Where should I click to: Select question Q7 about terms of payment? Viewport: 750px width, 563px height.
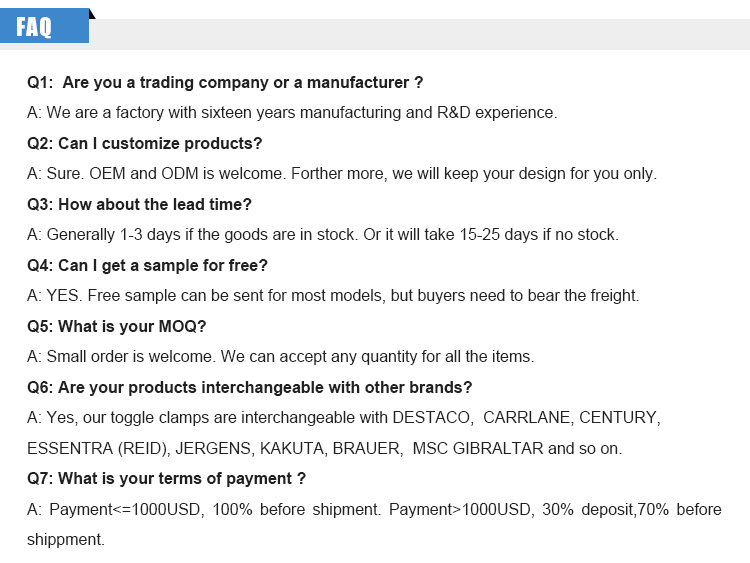(166, 478)
